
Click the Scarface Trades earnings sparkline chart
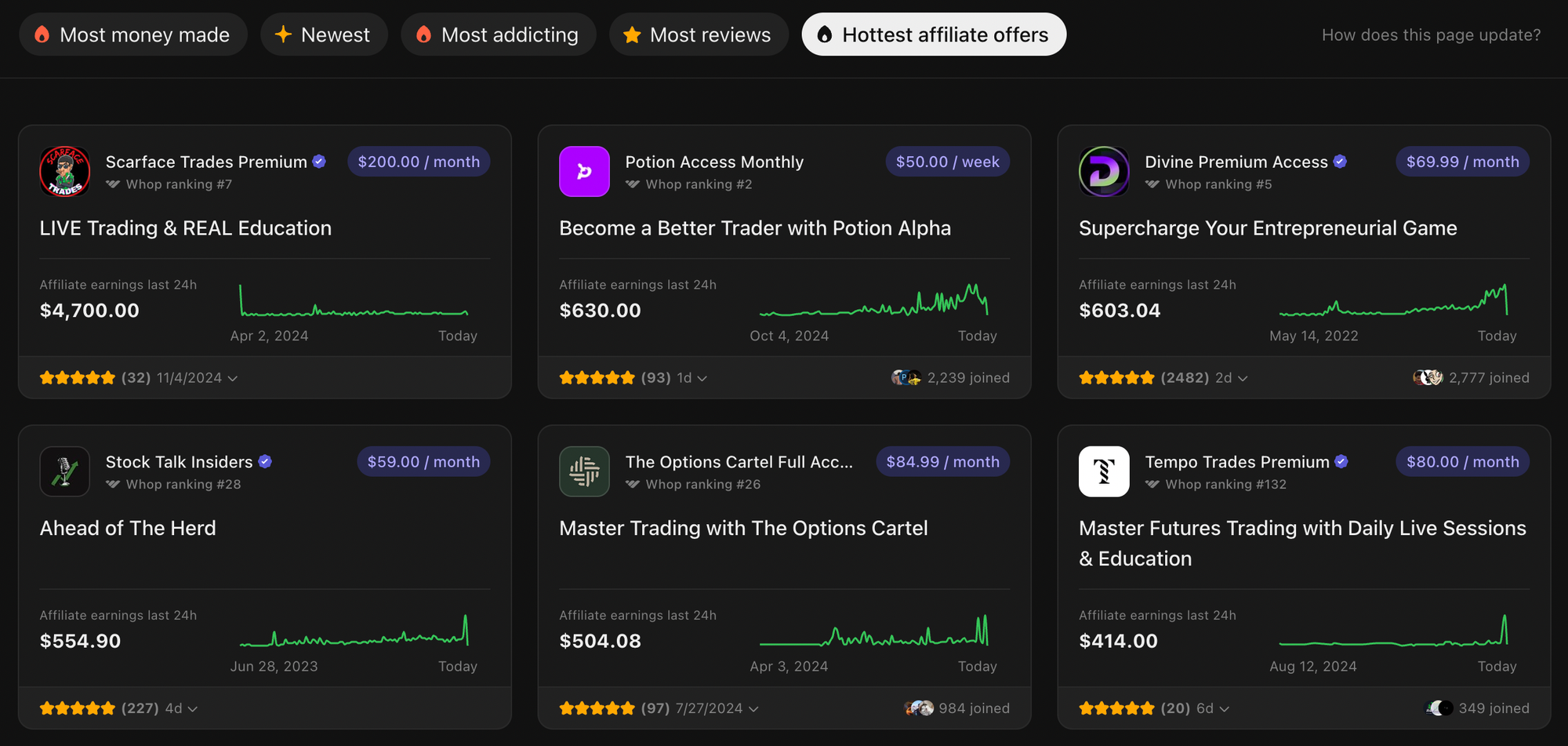(x=354, y=300)
